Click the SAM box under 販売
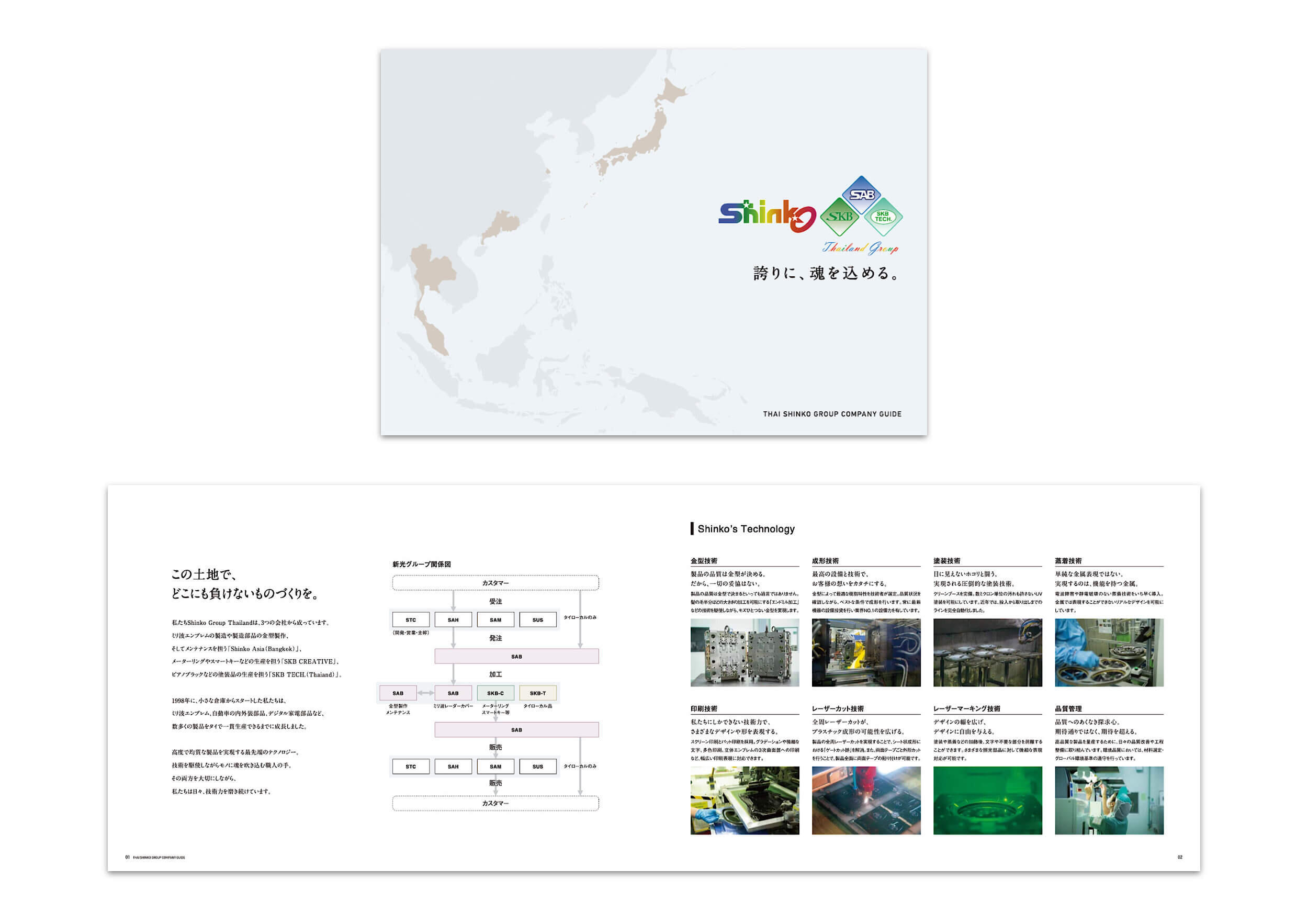 coord(495,767)
